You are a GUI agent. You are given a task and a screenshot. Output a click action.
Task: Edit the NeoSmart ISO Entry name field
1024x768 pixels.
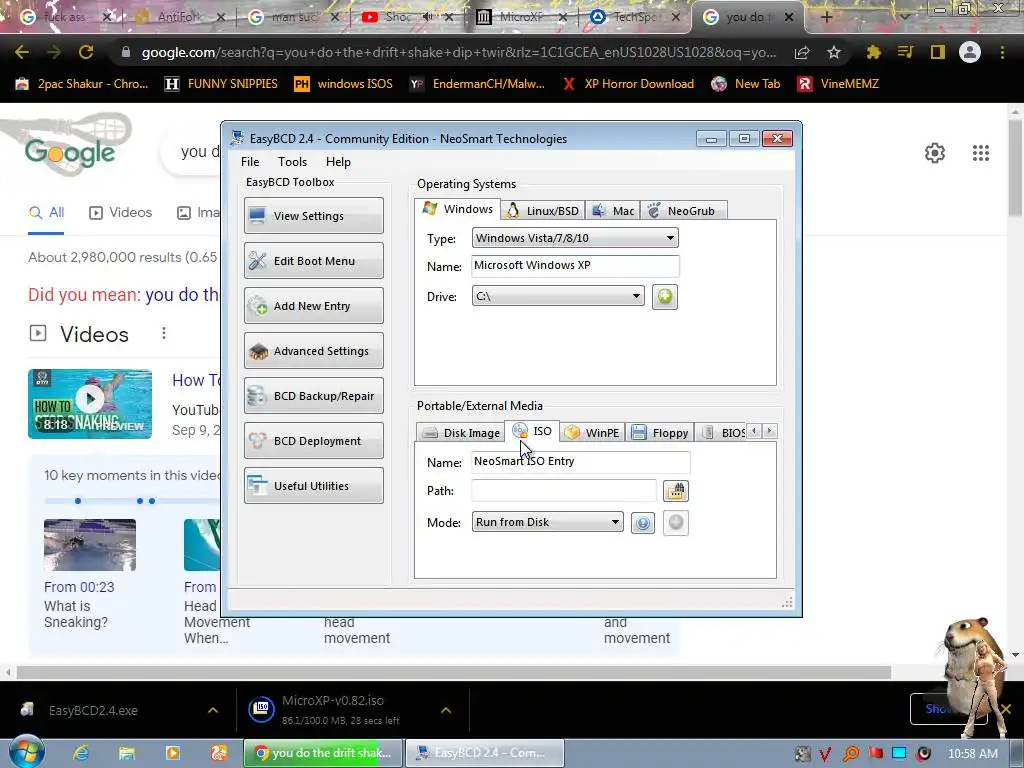(580, 461)
